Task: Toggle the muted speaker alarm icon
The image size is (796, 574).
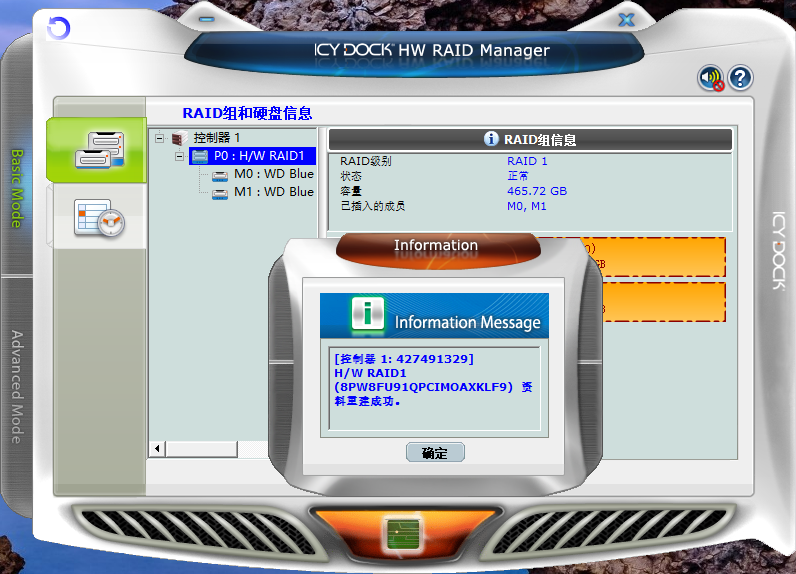Action: (711, 78)
